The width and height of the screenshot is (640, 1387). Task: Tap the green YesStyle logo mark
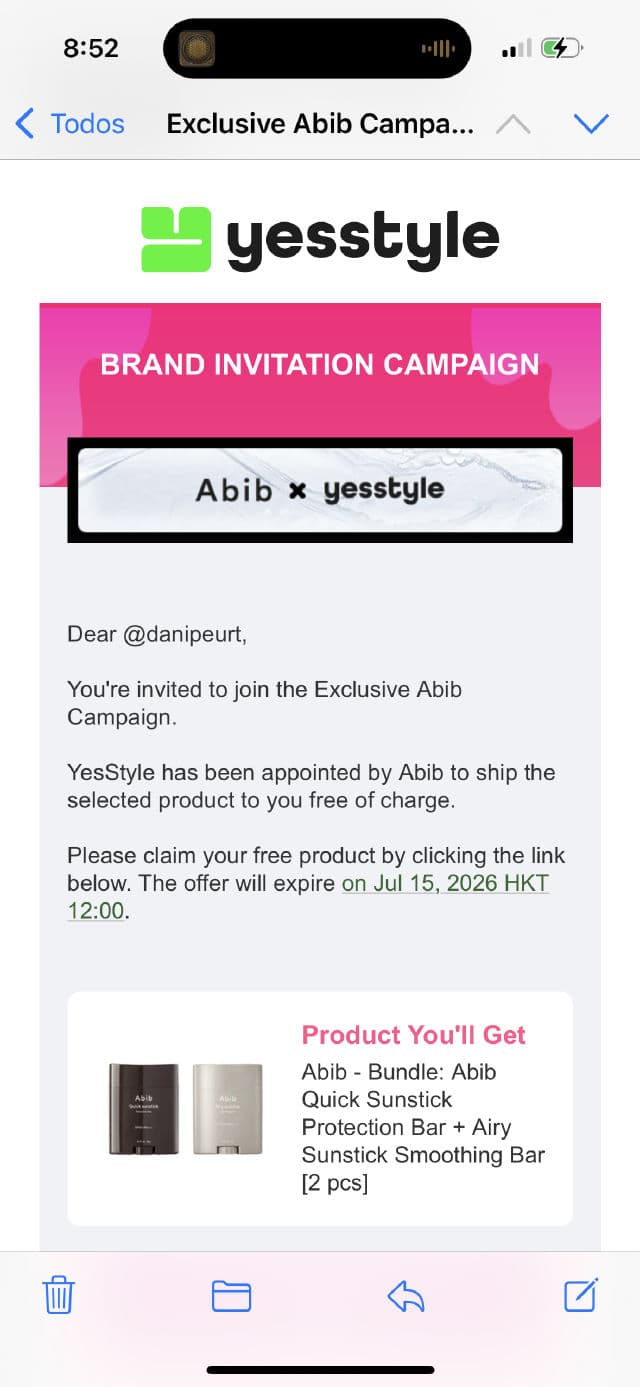pos(176,239)
